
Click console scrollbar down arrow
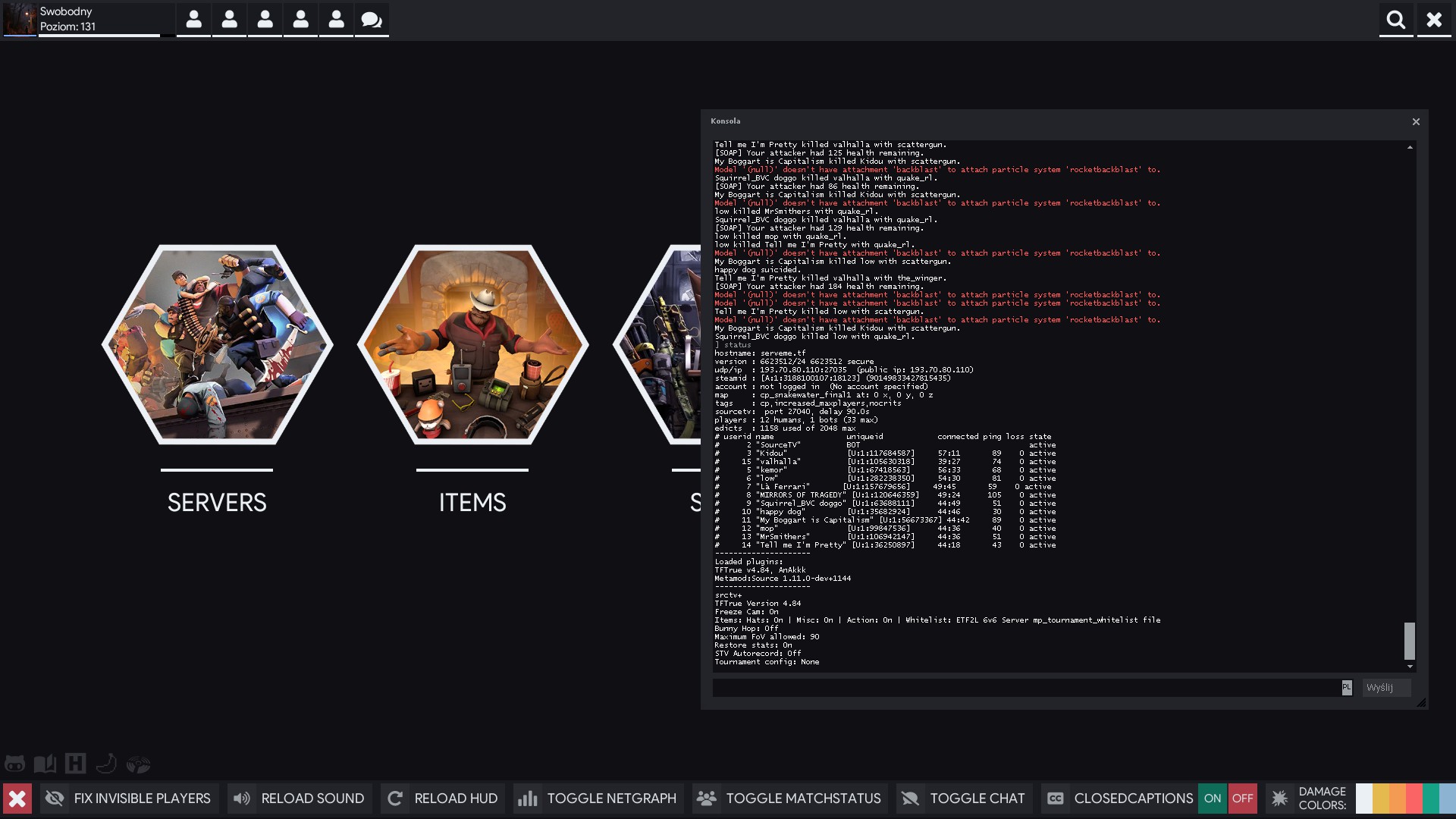(x=1410, y=667)
